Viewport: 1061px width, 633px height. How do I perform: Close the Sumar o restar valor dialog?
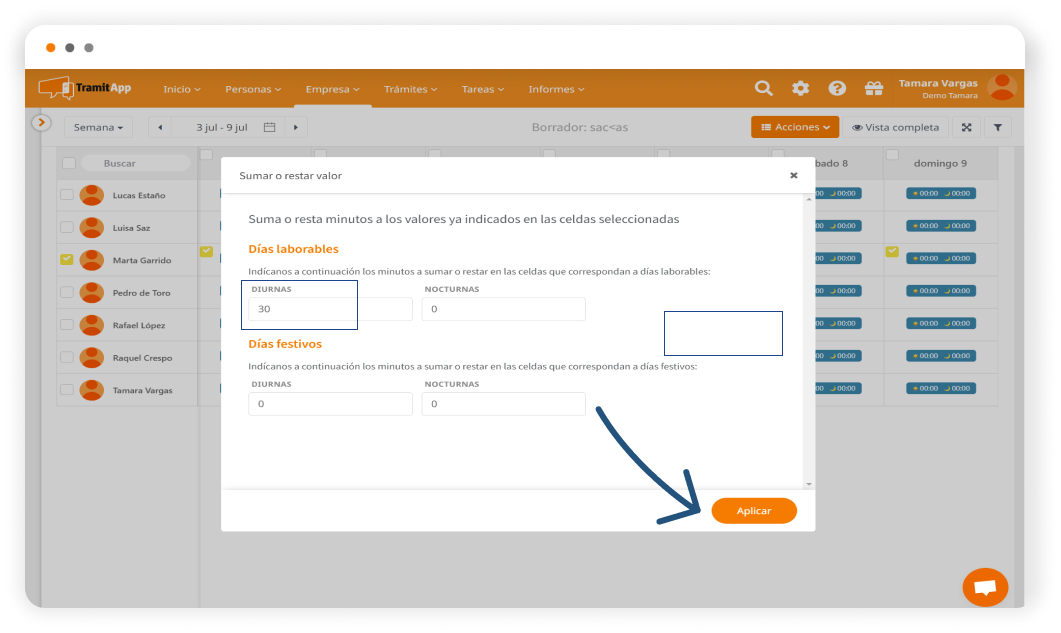pos(794,175)
